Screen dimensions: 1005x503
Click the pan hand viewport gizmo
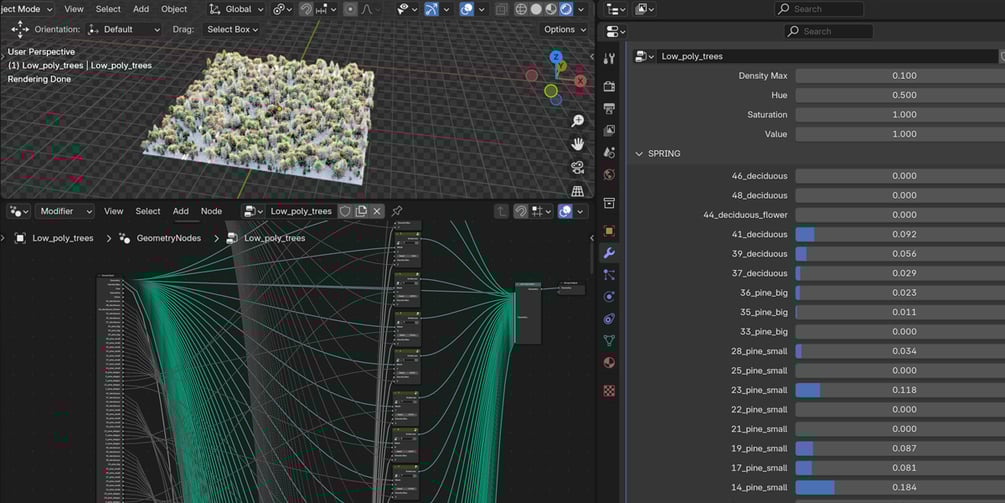pyautogui.click(x=577, y=144)
